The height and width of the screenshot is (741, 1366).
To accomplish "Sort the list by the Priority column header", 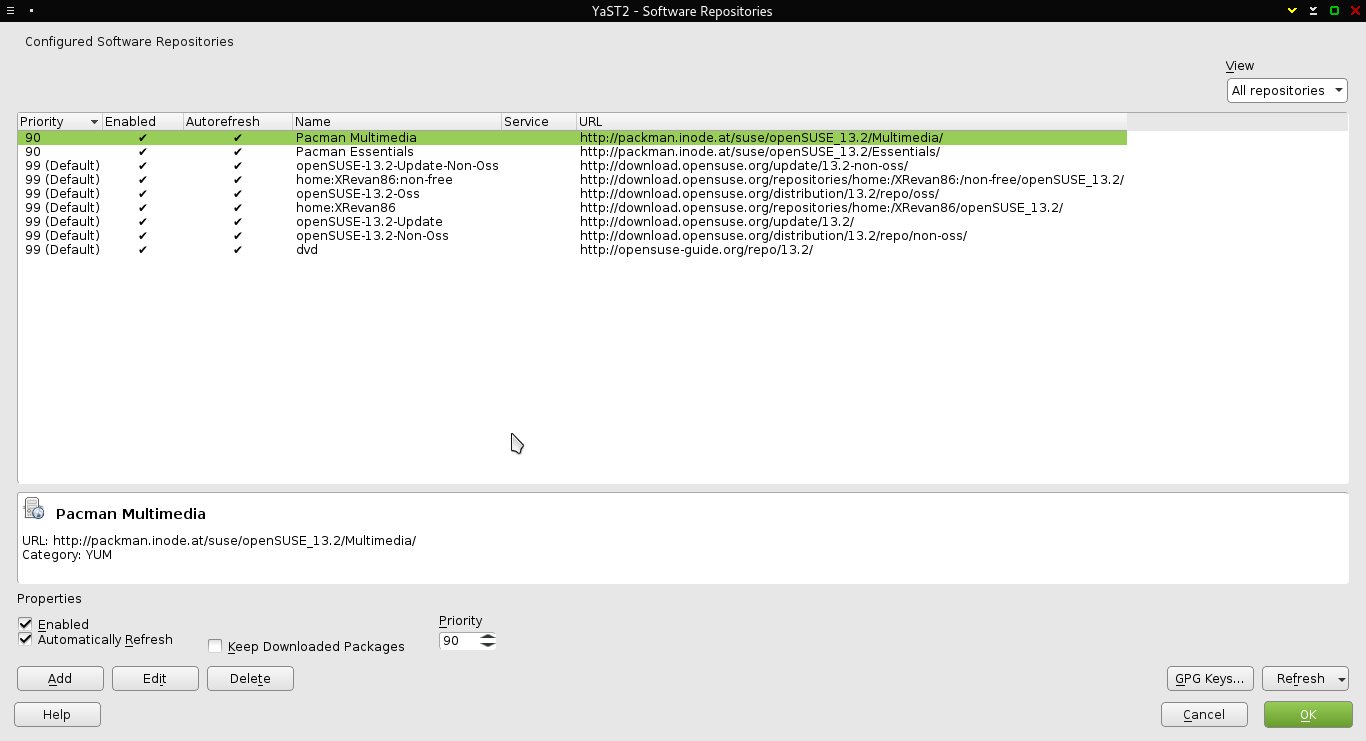I will tap(60, 121).
